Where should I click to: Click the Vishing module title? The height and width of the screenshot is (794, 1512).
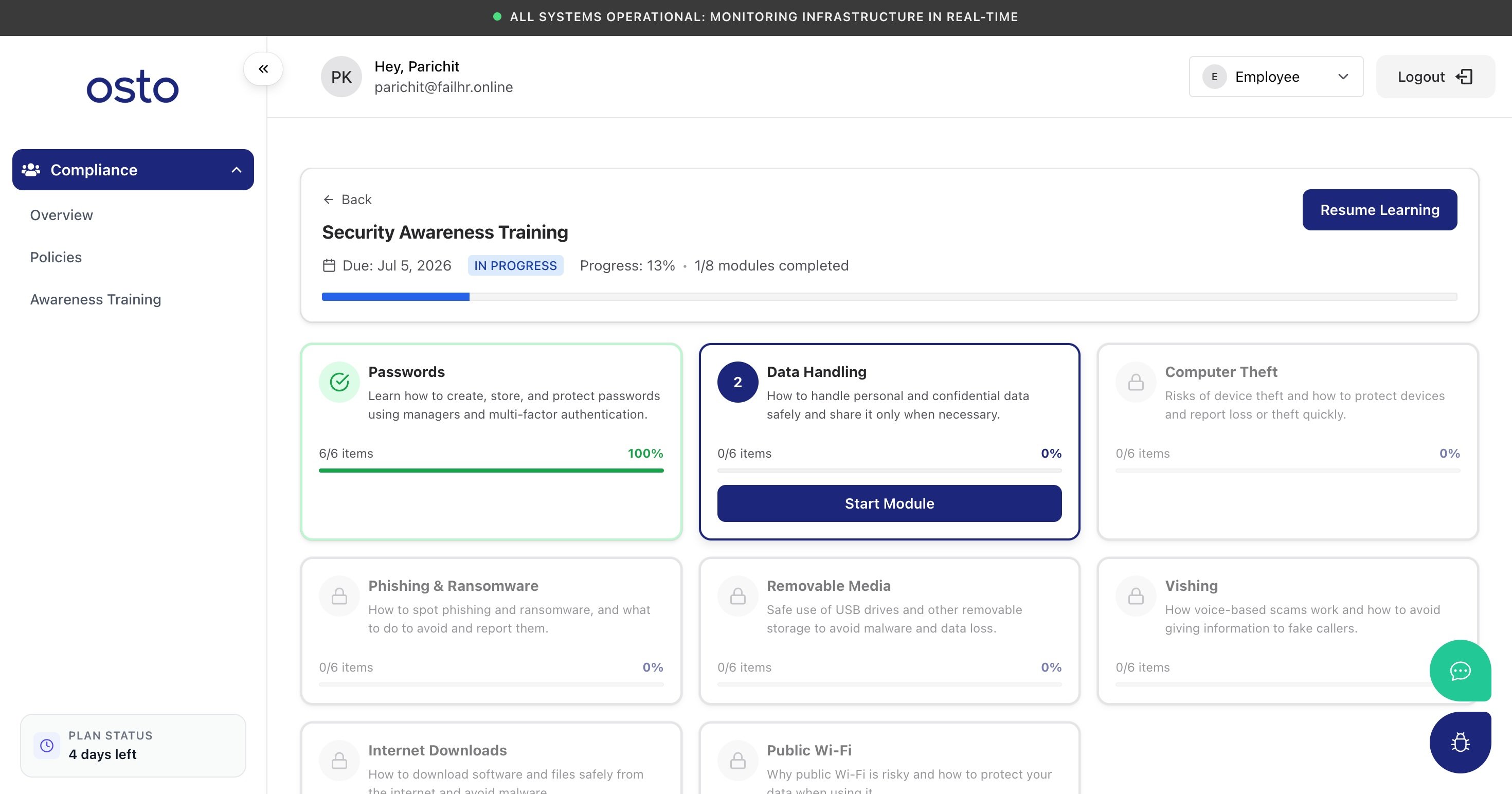[x=1191, y=586]
